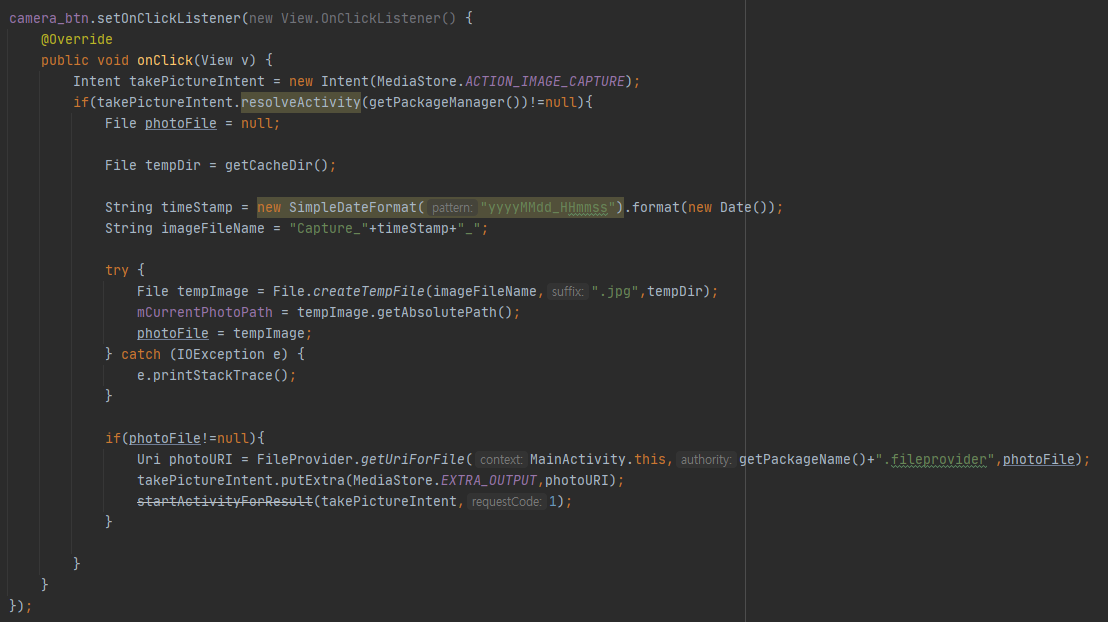The width and height of the screenshot is (1108, 622).
Task: Click the camera_btn variable name
Action: [49, 18]
